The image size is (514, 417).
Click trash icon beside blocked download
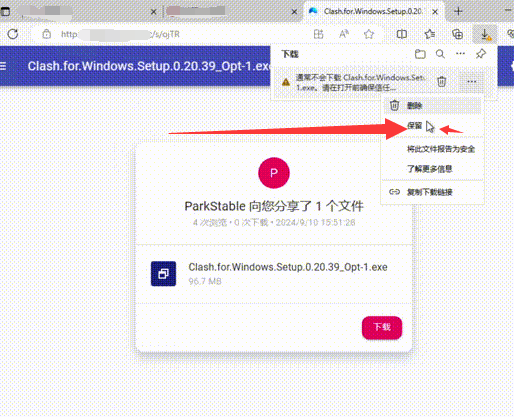coord(442,81)
